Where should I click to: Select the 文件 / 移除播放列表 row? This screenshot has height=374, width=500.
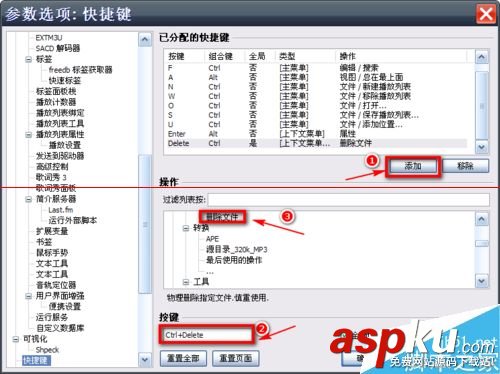[316, 96]
